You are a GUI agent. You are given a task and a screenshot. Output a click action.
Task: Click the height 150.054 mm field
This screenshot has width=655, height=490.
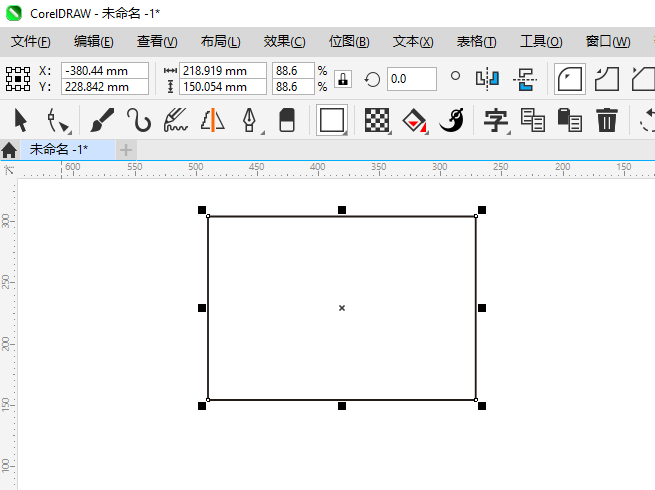(223, 87)
